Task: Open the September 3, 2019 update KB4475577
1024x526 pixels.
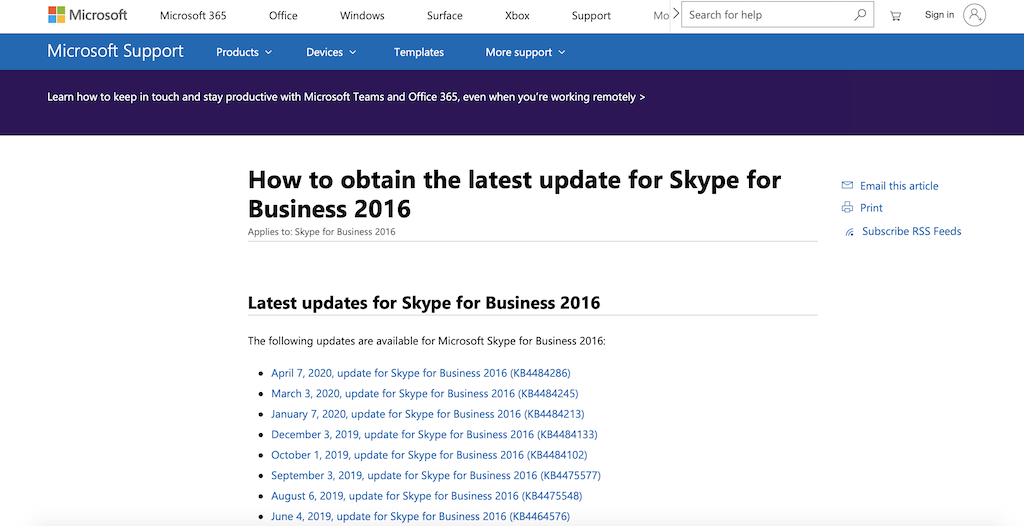Action: (x=436, y=475)
